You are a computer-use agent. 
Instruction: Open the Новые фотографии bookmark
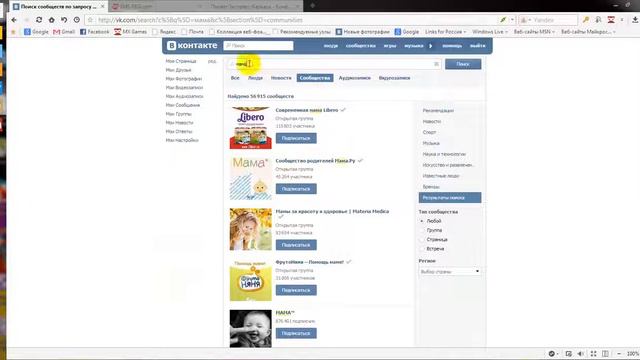coord(362,31)
